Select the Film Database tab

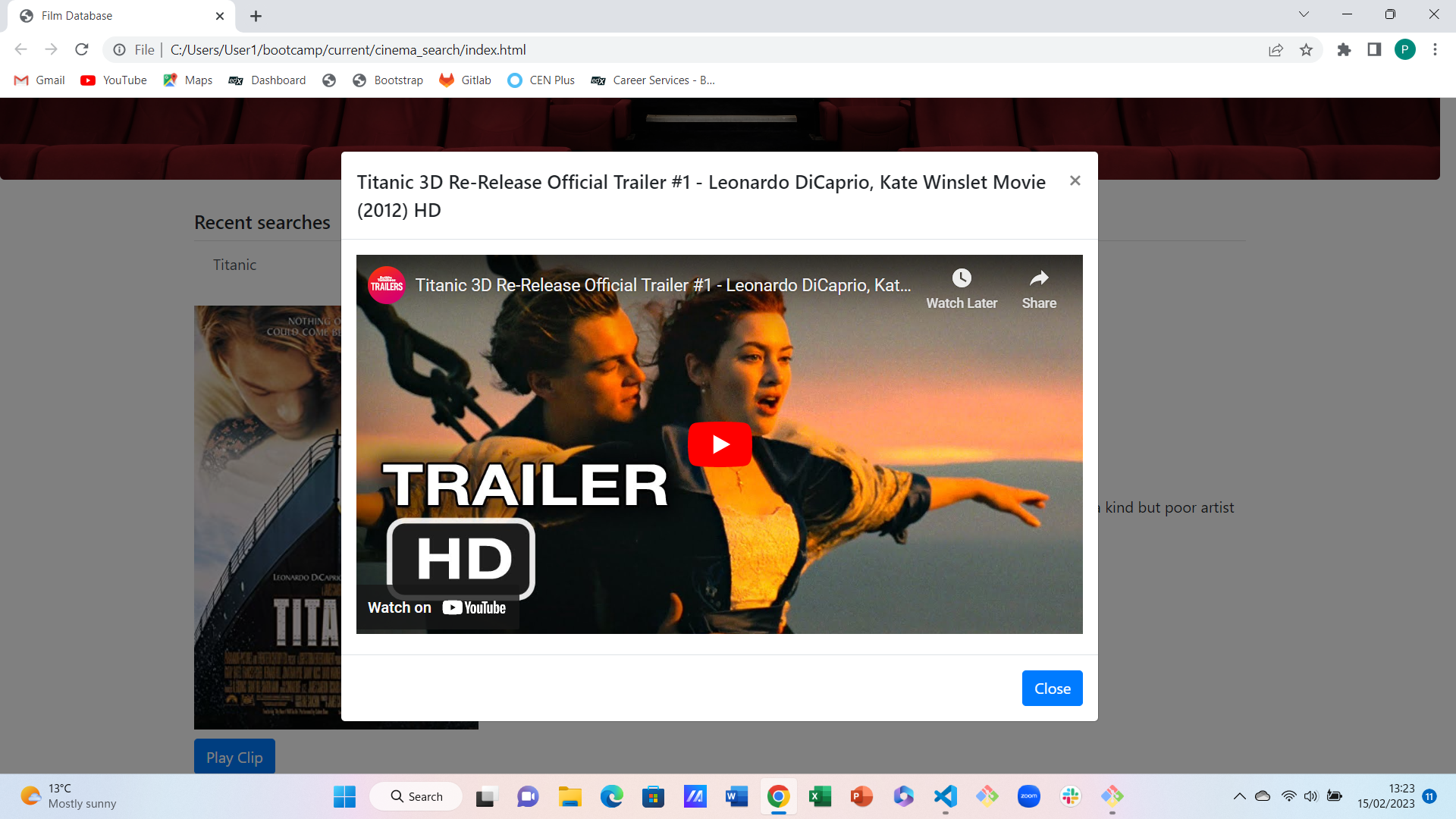(x=121, y=16)
